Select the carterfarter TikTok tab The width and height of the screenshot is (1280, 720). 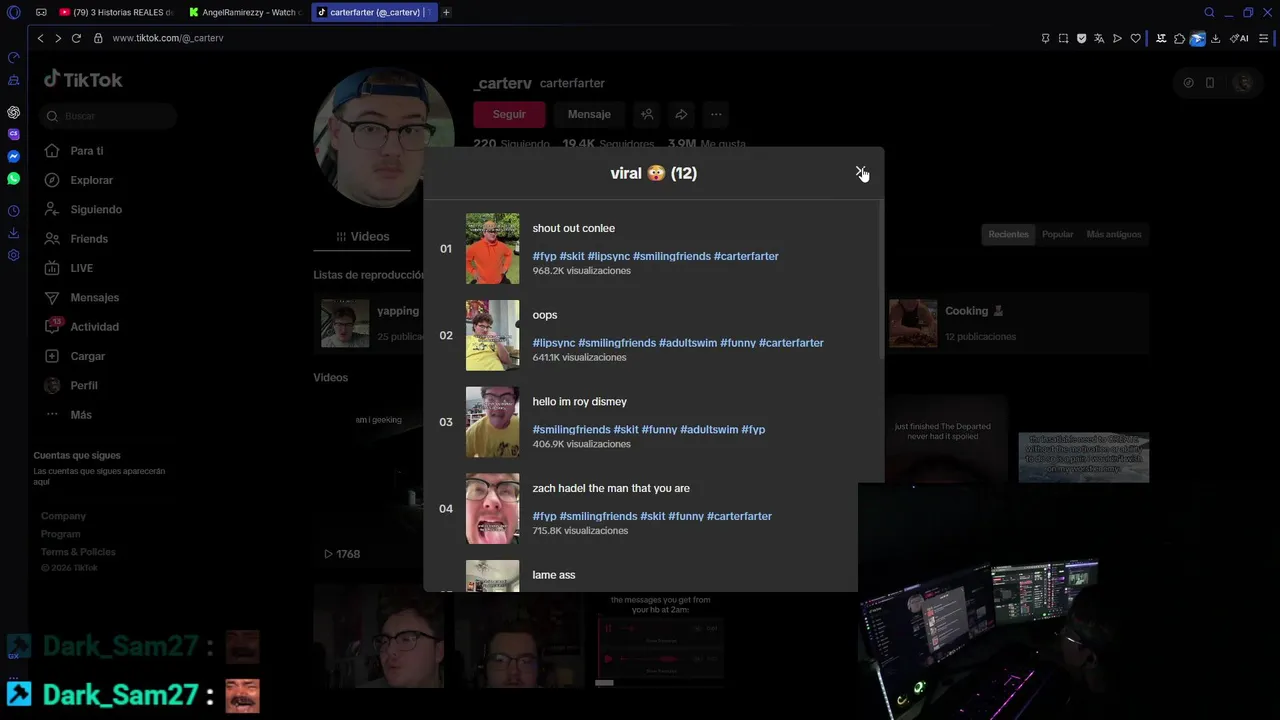[x=375, y=12]
